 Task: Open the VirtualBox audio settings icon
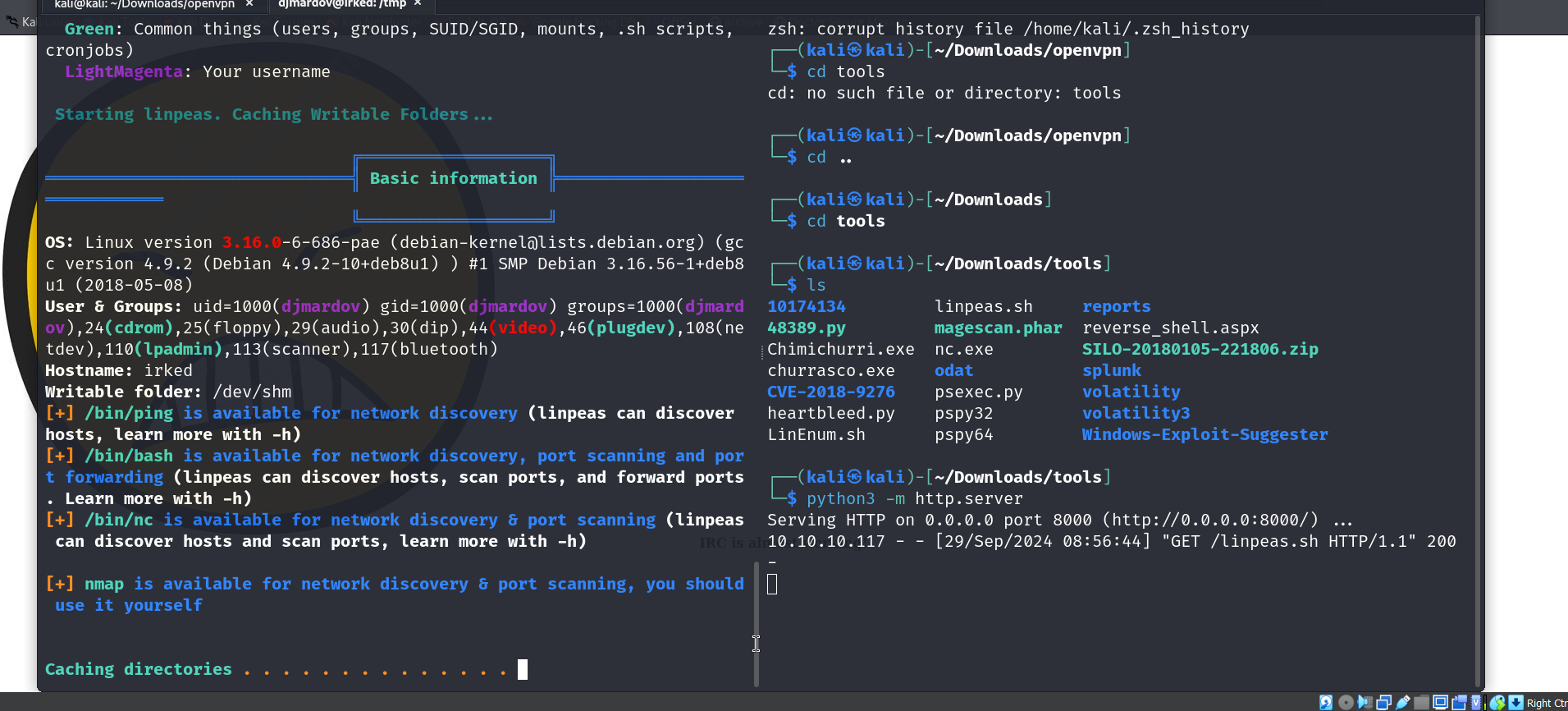coord(1365,703)
